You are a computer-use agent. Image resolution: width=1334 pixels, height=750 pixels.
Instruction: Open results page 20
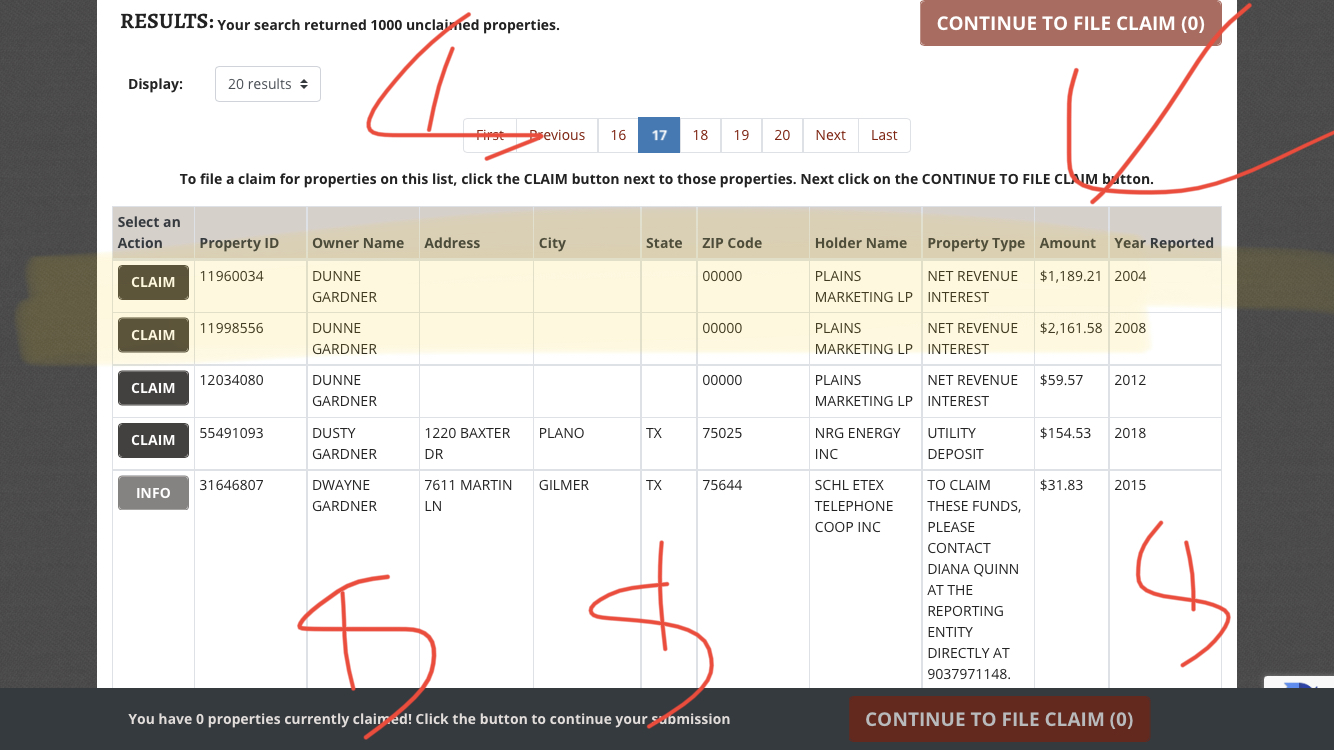click(782, 135)
